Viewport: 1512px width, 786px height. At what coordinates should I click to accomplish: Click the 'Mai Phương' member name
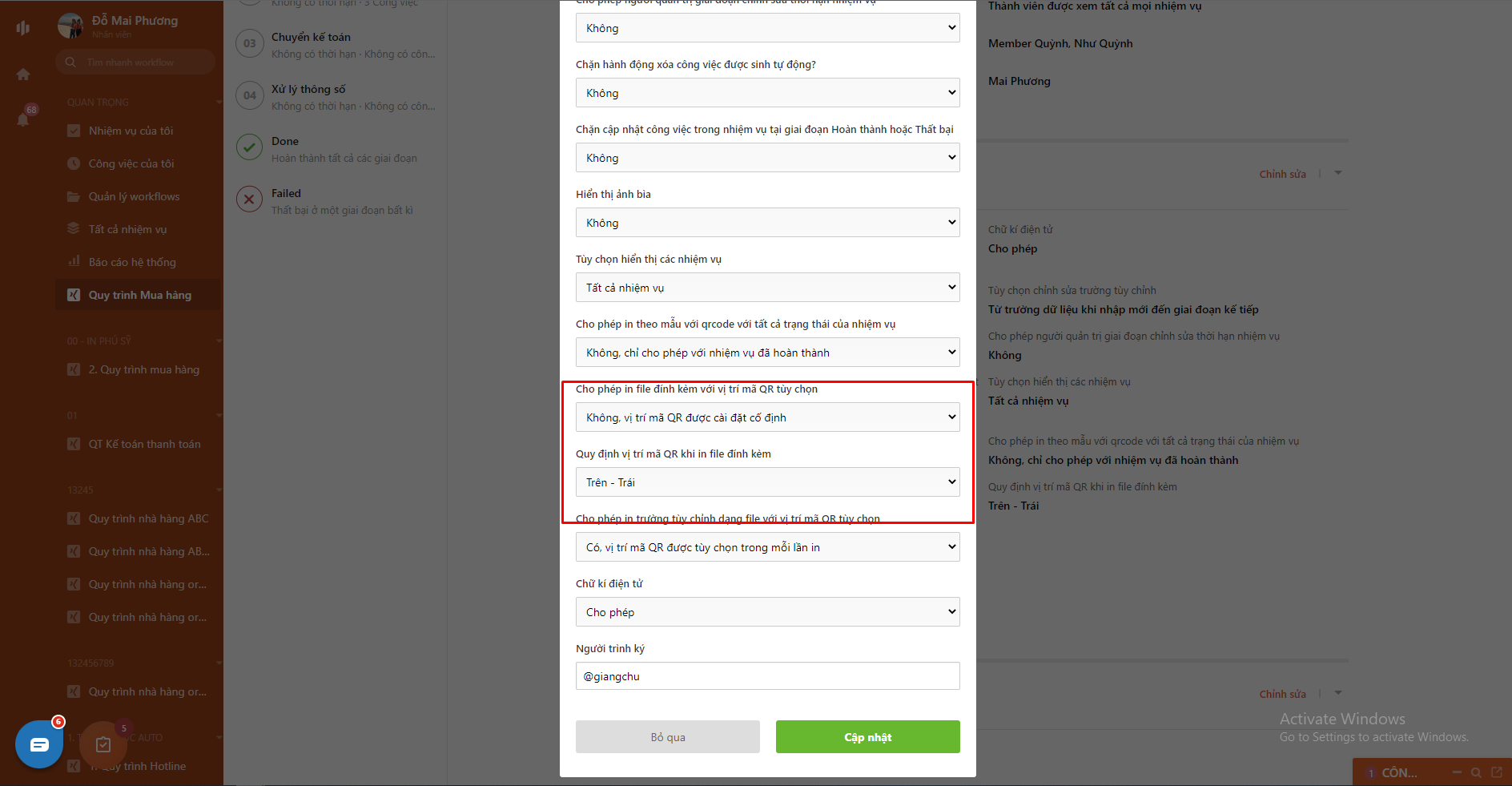(1019, 81)
